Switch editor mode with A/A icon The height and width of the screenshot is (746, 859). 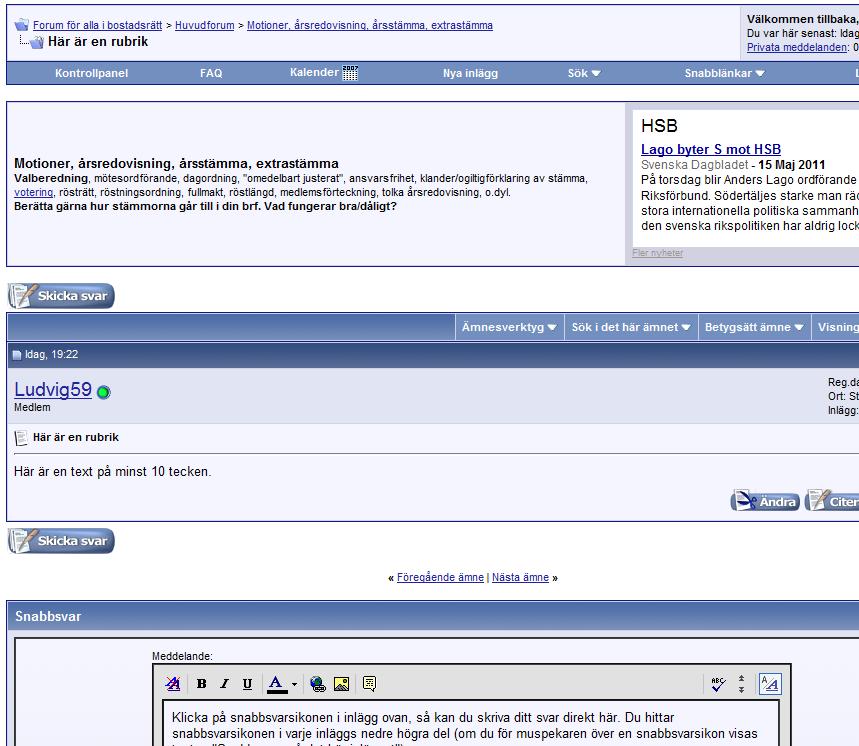point(770,684)
